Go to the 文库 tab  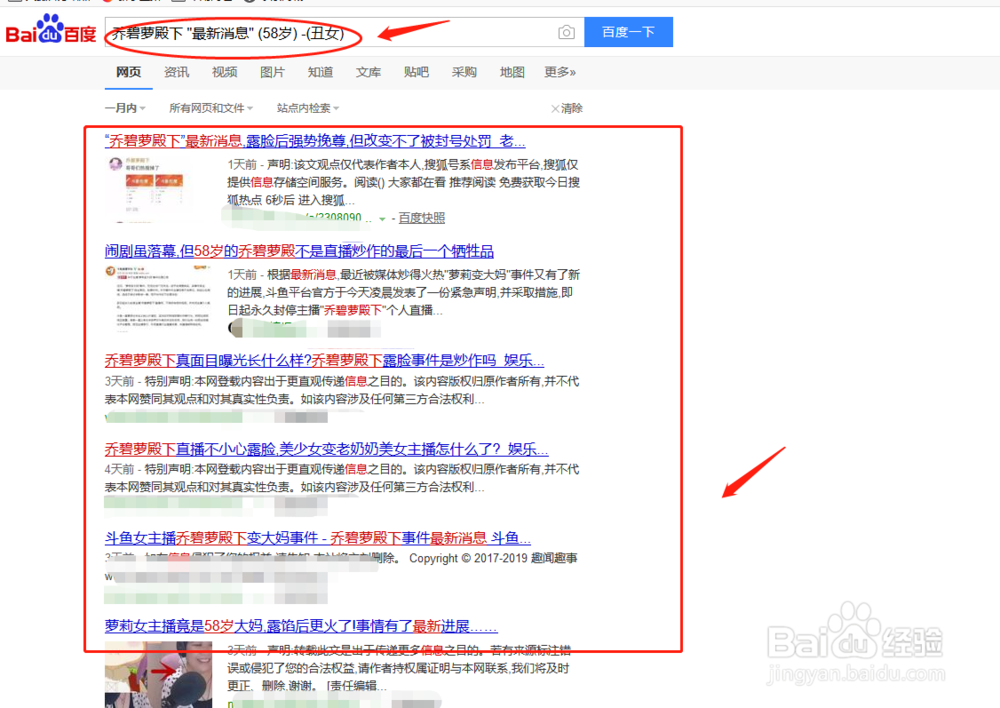click(368, 72)
